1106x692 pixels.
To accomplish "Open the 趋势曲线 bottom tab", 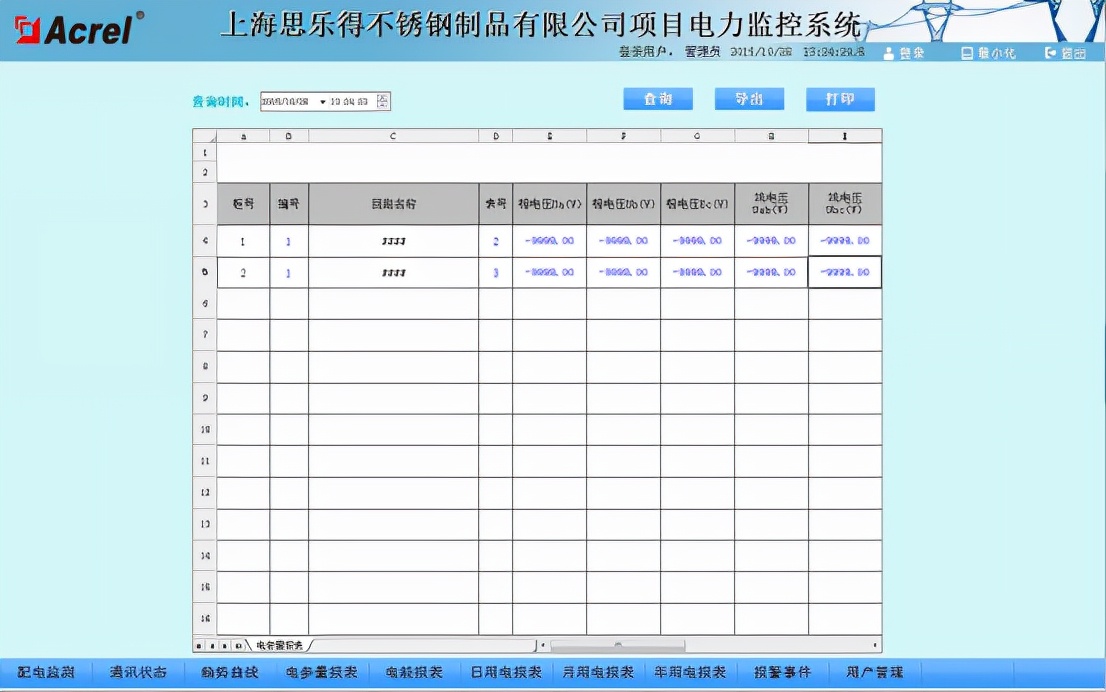I will pyautogui.click(x=230, y=672).
